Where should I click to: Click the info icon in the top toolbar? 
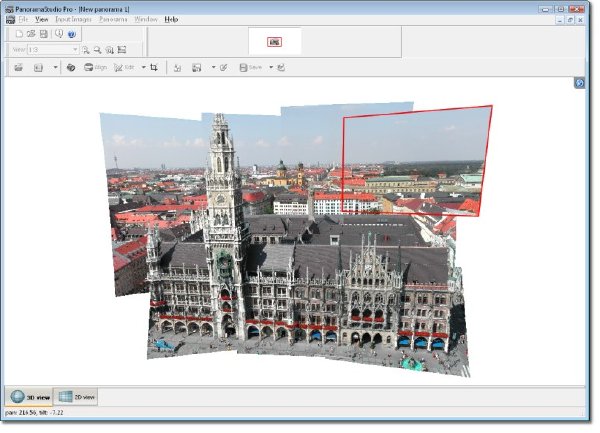59,34
